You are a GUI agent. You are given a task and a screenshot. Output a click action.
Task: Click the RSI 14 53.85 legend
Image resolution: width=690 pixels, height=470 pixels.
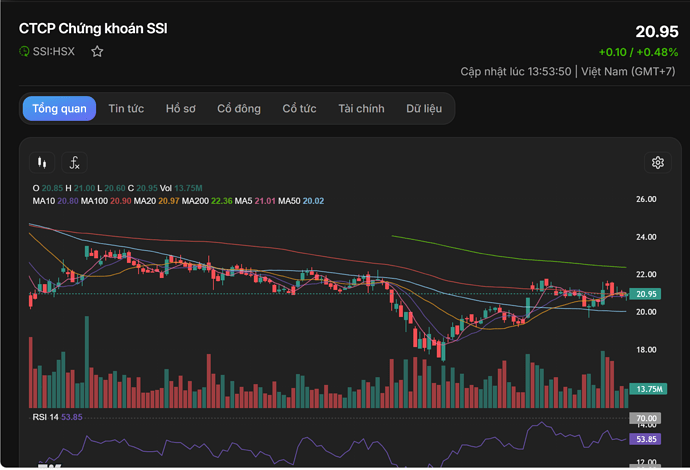[57, 417]
